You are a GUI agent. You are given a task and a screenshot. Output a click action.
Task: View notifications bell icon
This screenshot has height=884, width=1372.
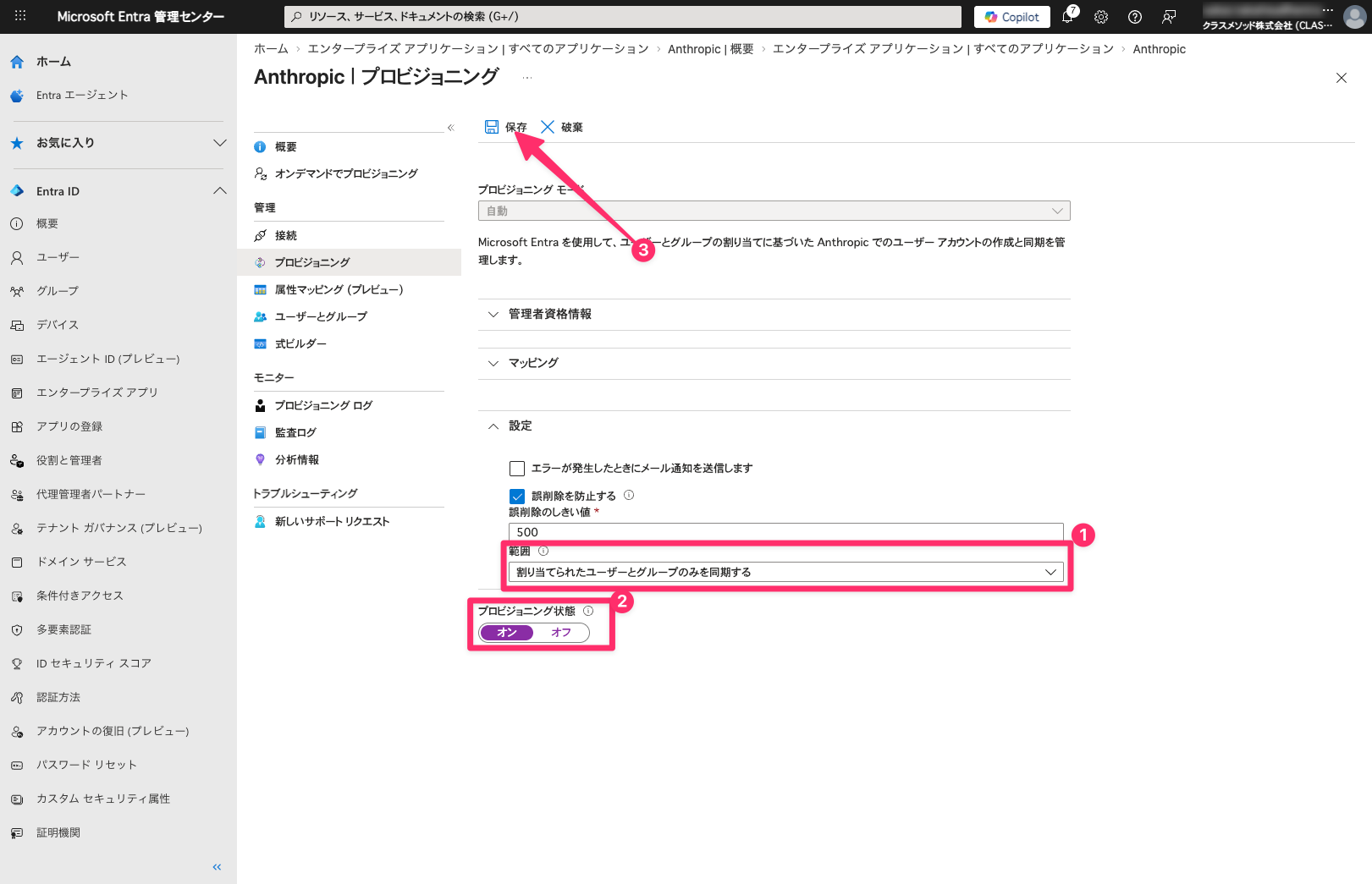(1068, 16)
